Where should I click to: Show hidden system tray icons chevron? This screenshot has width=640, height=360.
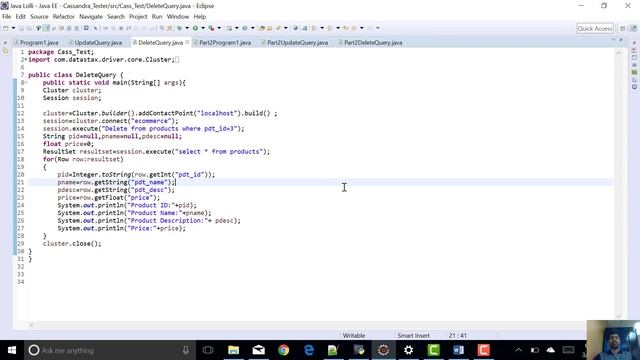pyautogui.click(x=518, y=350)
